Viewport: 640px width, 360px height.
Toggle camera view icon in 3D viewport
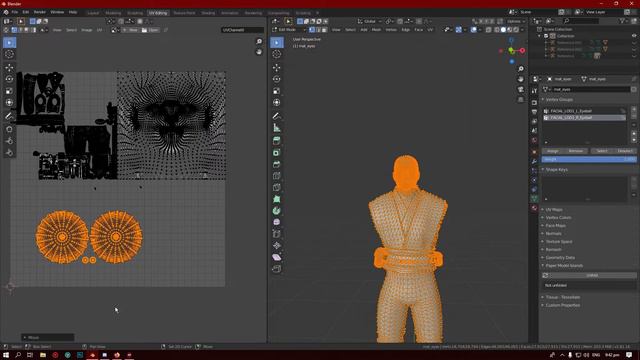(520, 89)
